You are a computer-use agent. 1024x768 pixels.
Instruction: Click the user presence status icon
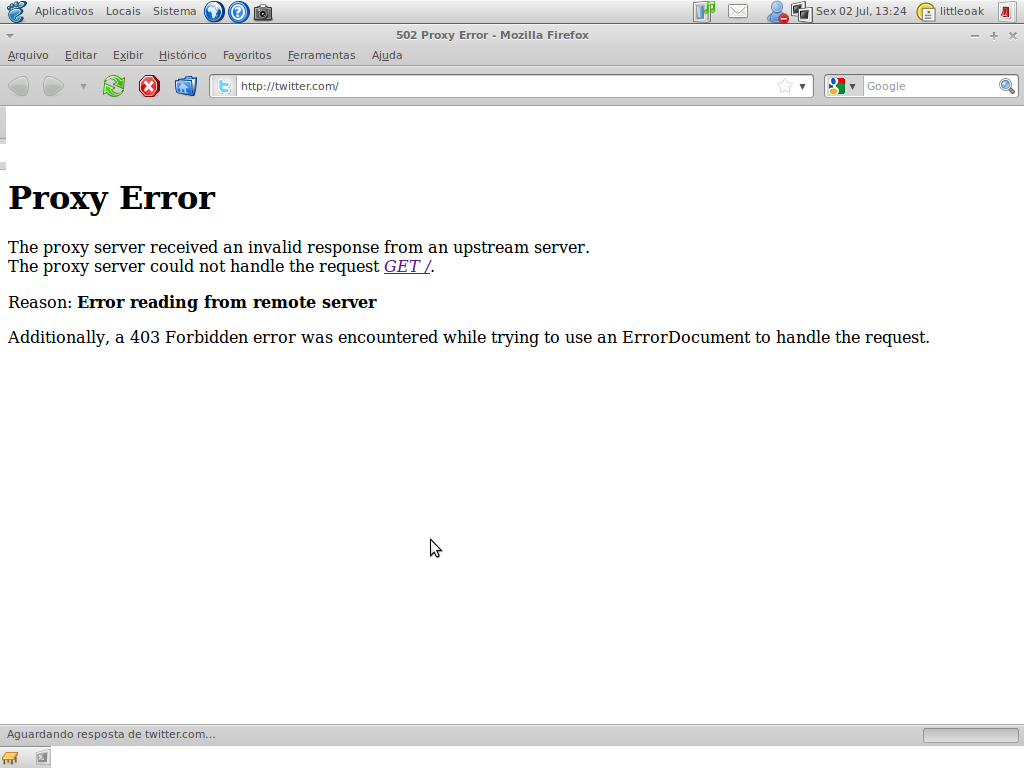pyautogui.click(x=777, y=12)
